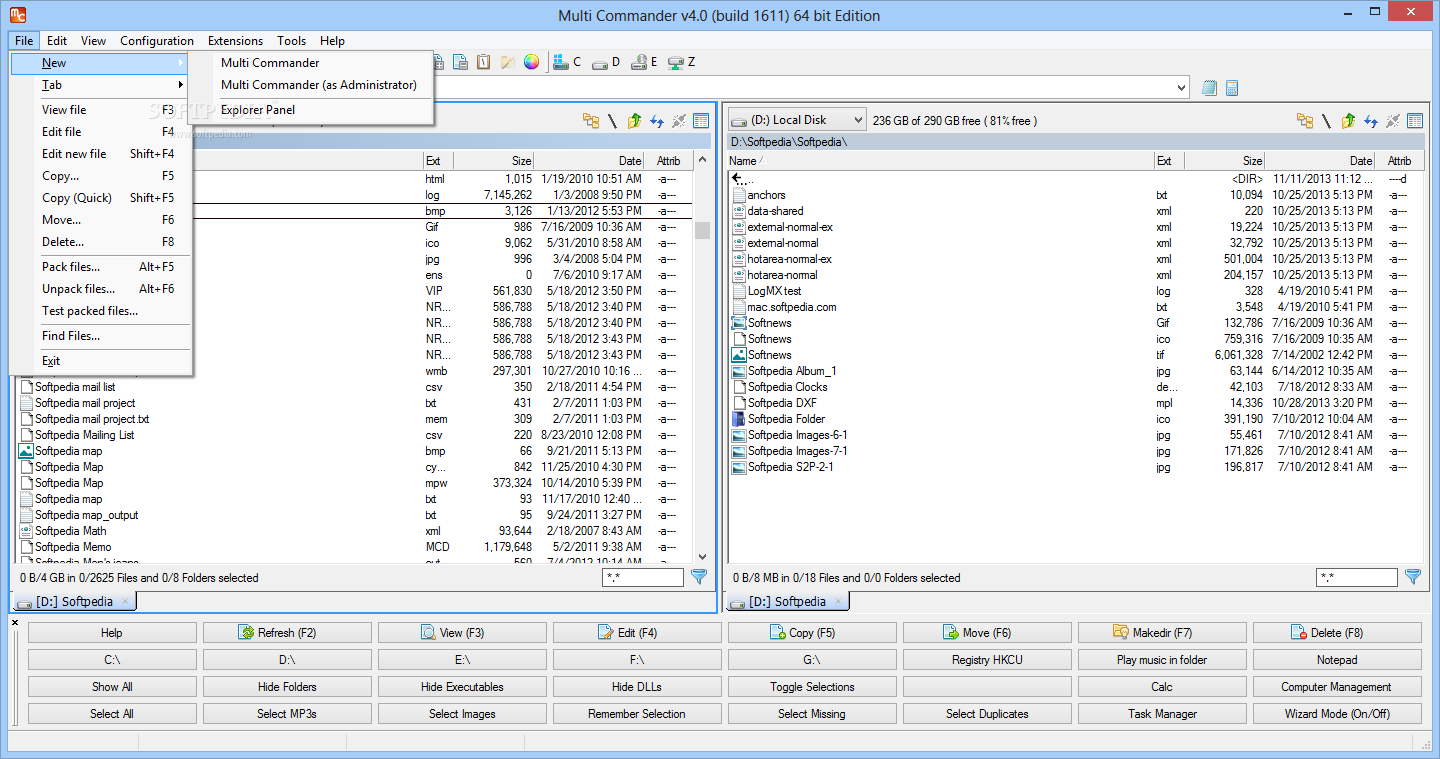The image size is (1440, 759).
Task: Close the right panel Softpedia tab
Action: point(838,601)
